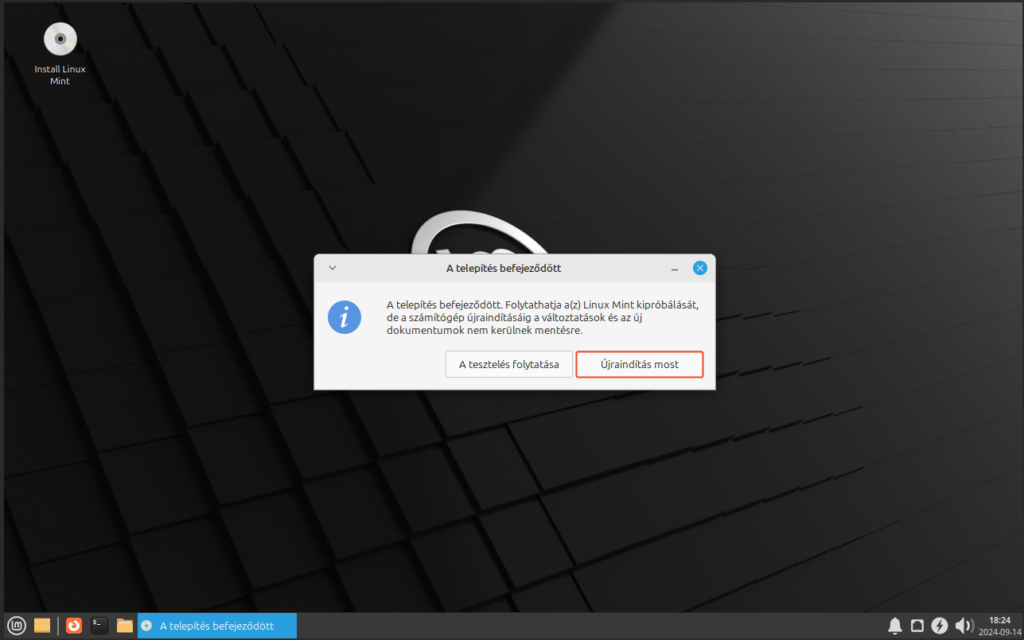Viewport: 1024px width, 640px height.
Task: Minimize the installation finished dialog
Action: (x=675, y=268)
